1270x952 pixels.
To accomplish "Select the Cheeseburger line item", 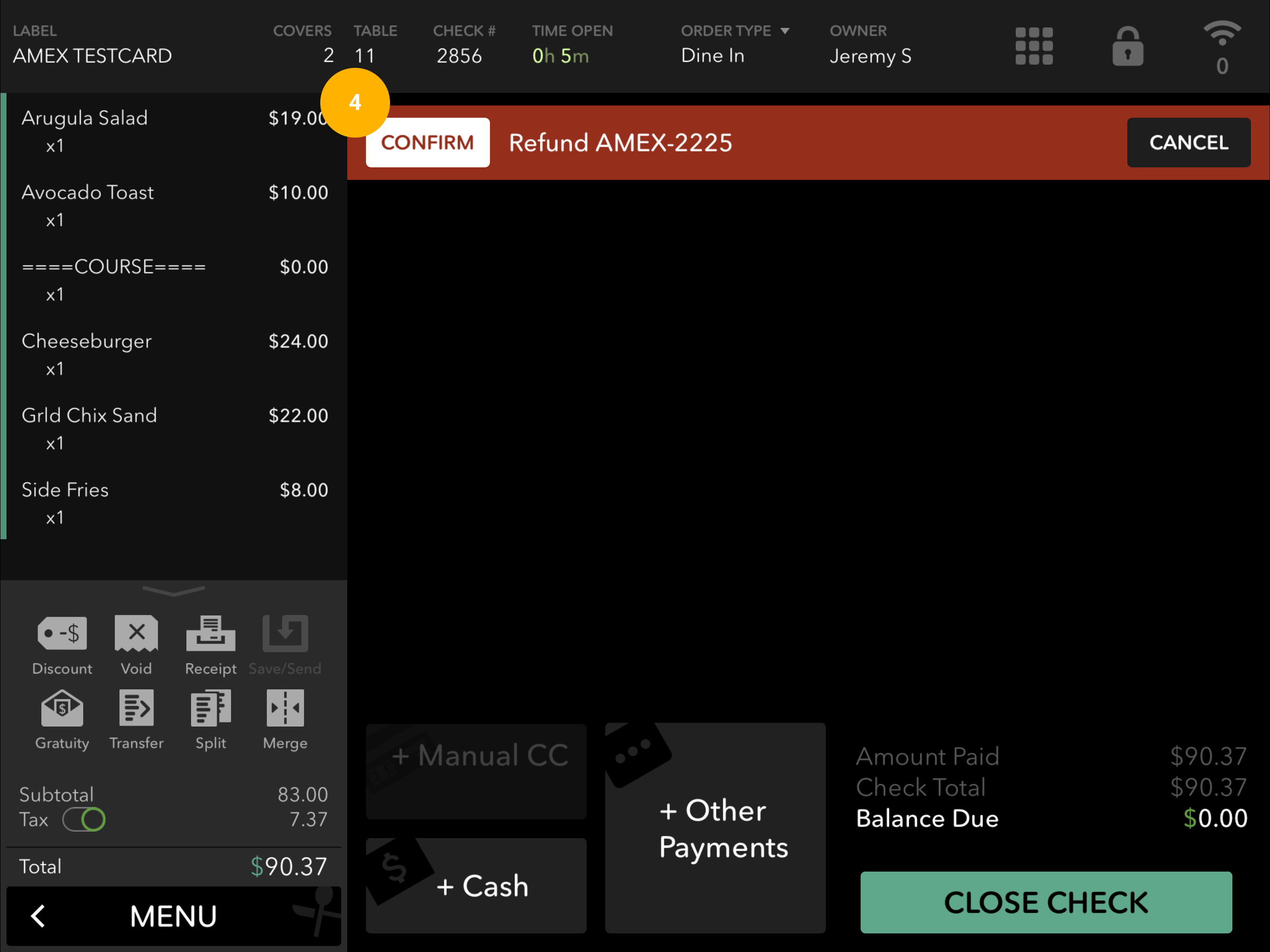I will pyautogui.click(x=174, y=354).
